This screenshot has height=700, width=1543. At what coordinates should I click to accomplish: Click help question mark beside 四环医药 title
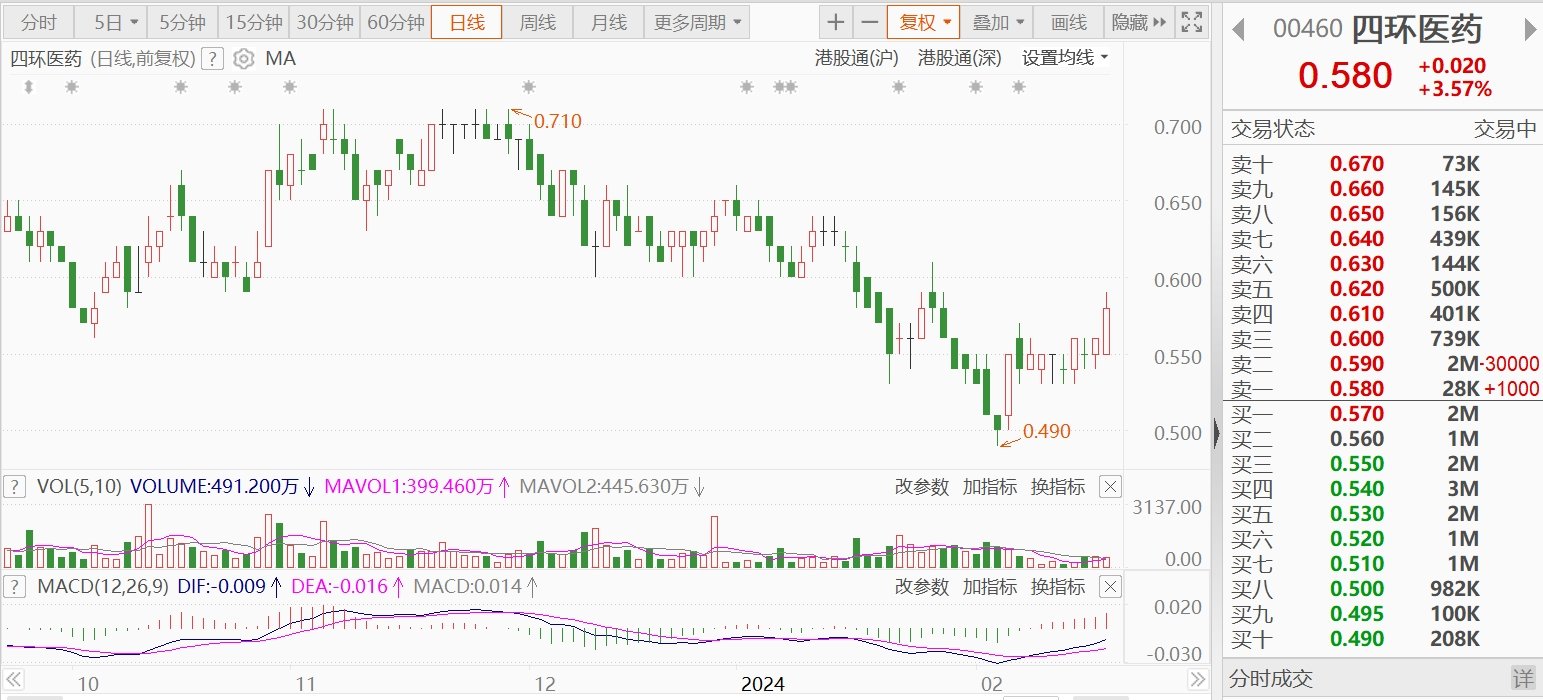(211, 59)
